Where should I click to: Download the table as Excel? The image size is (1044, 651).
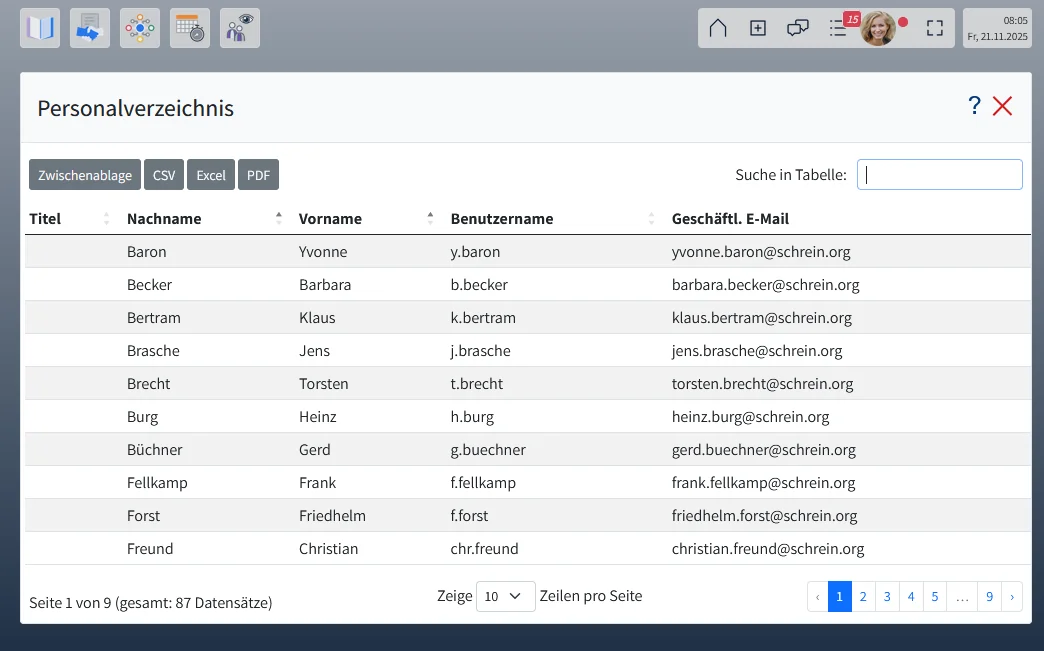tap(211, 174)
